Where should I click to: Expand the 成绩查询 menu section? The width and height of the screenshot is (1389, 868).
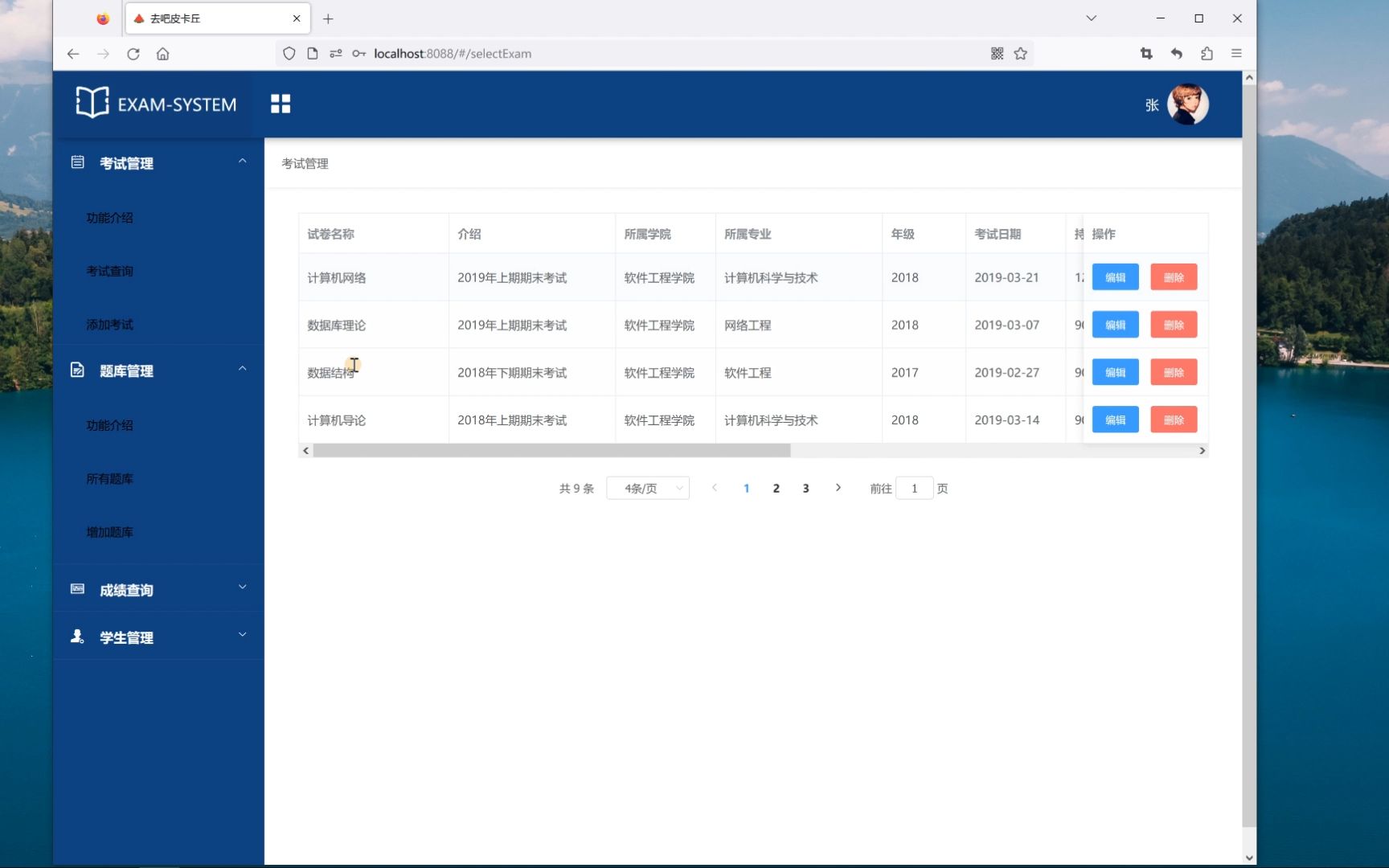[x=243, y=588]
